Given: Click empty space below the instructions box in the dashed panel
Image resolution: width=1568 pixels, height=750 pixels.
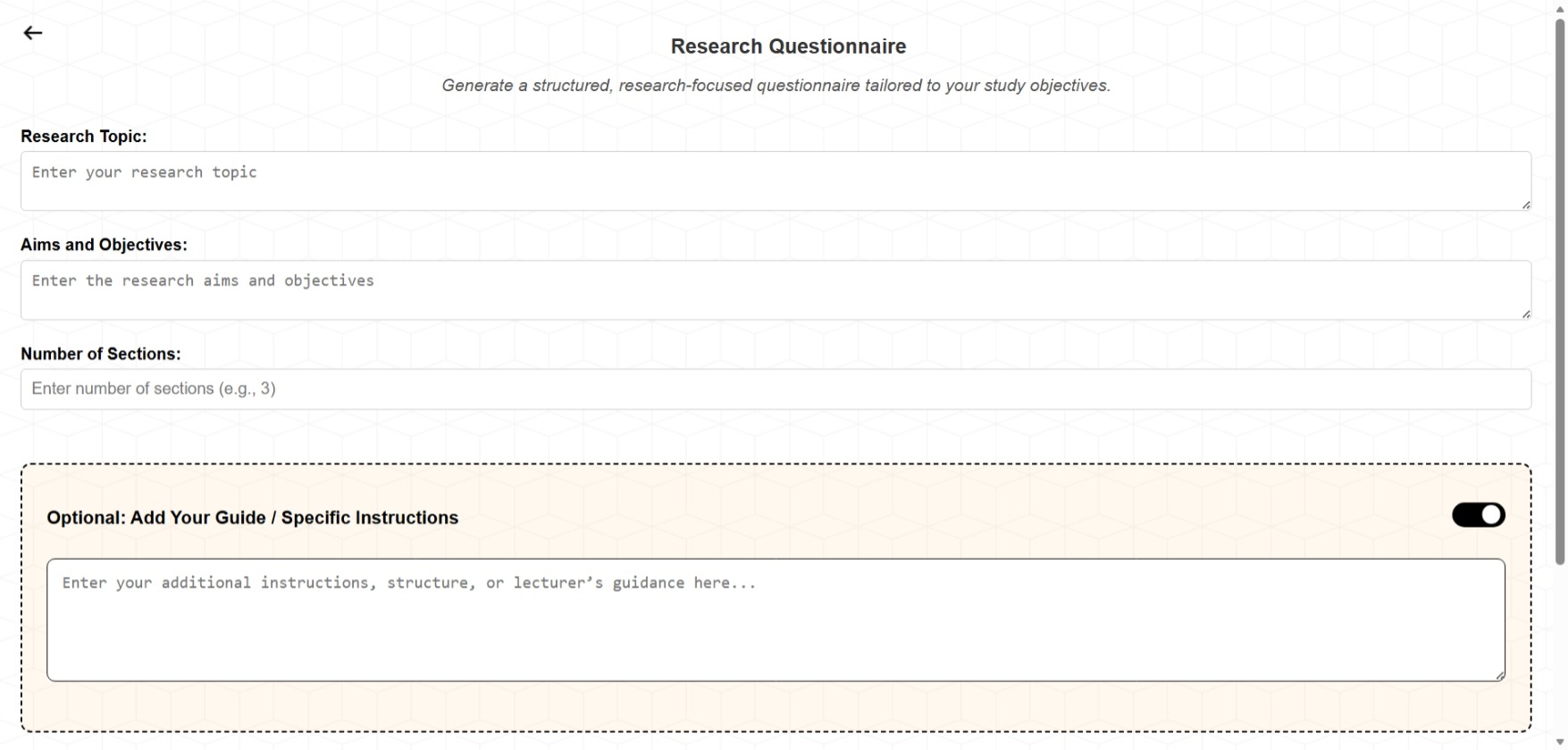Looking at the screenshot, I should click(776, 706).
